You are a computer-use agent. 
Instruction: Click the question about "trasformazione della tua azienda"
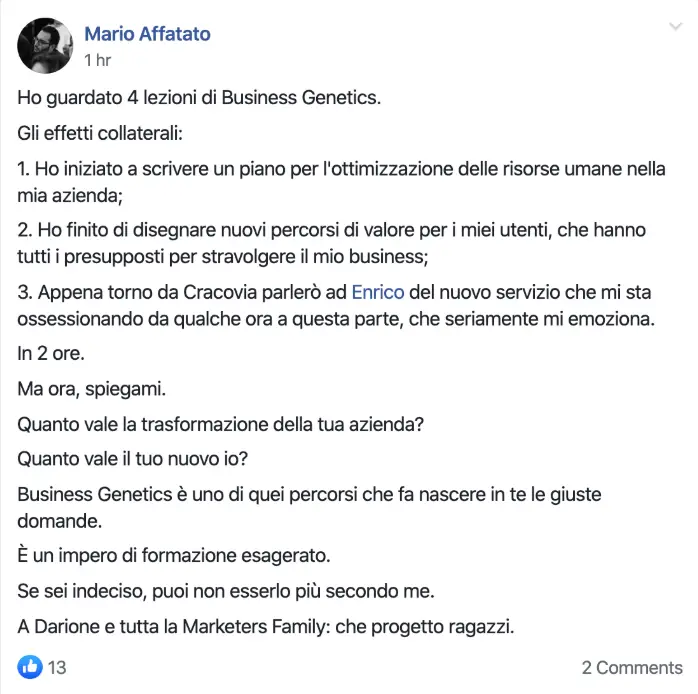[x=221, y=423]
